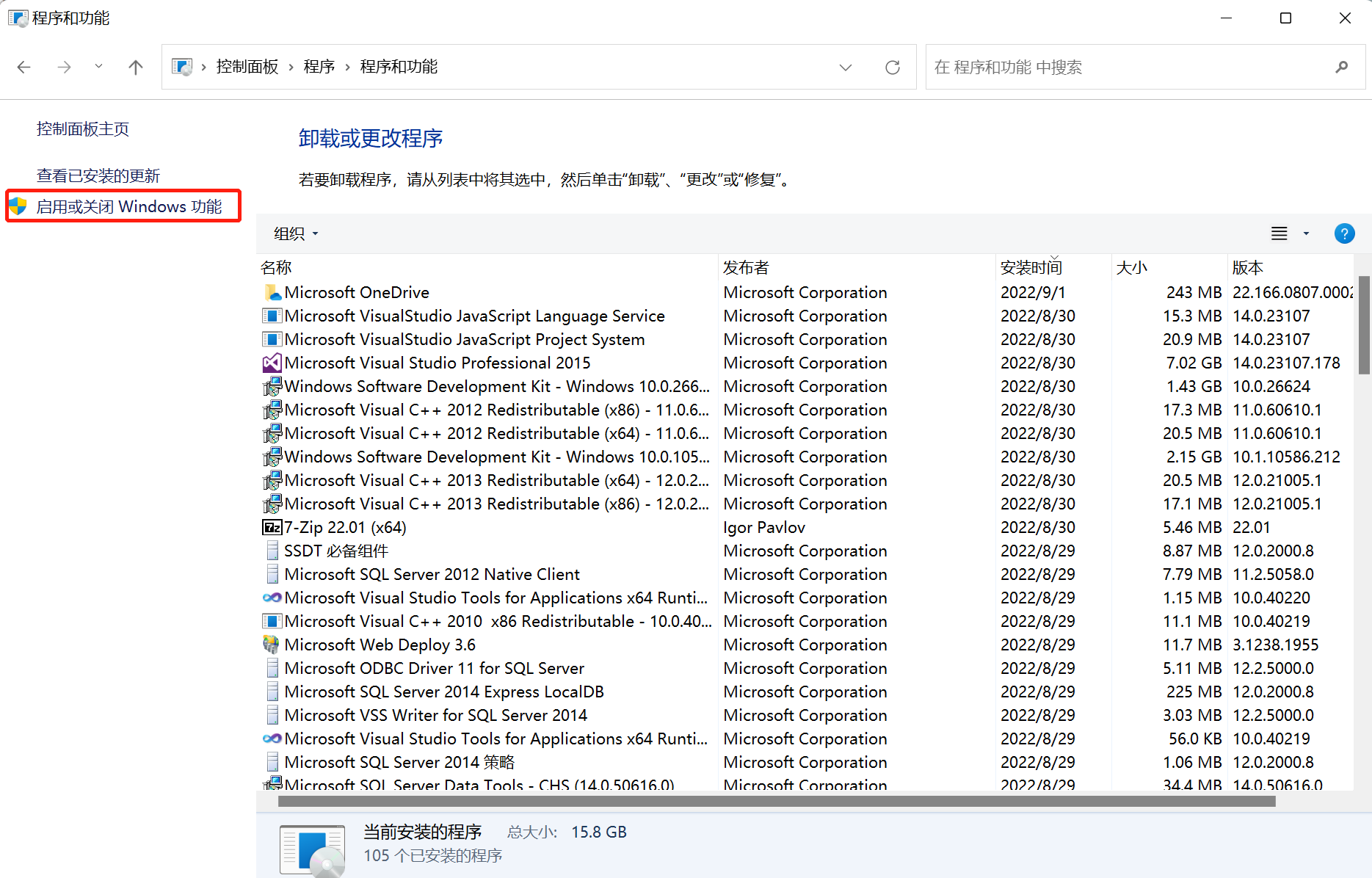Select Visual C++ 2013 x64 icon
Image resolution: width=1372 pixels, height=878 pixels.
pyautogui.click(x=272, y=480)
